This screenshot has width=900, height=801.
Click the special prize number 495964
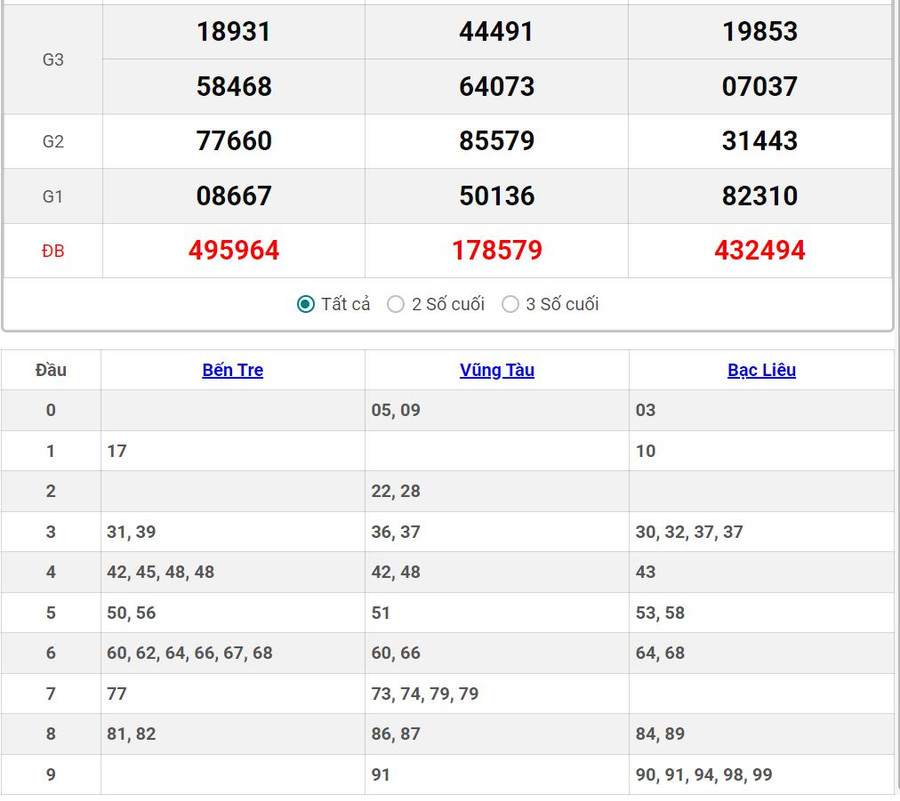tap(233, 250)
